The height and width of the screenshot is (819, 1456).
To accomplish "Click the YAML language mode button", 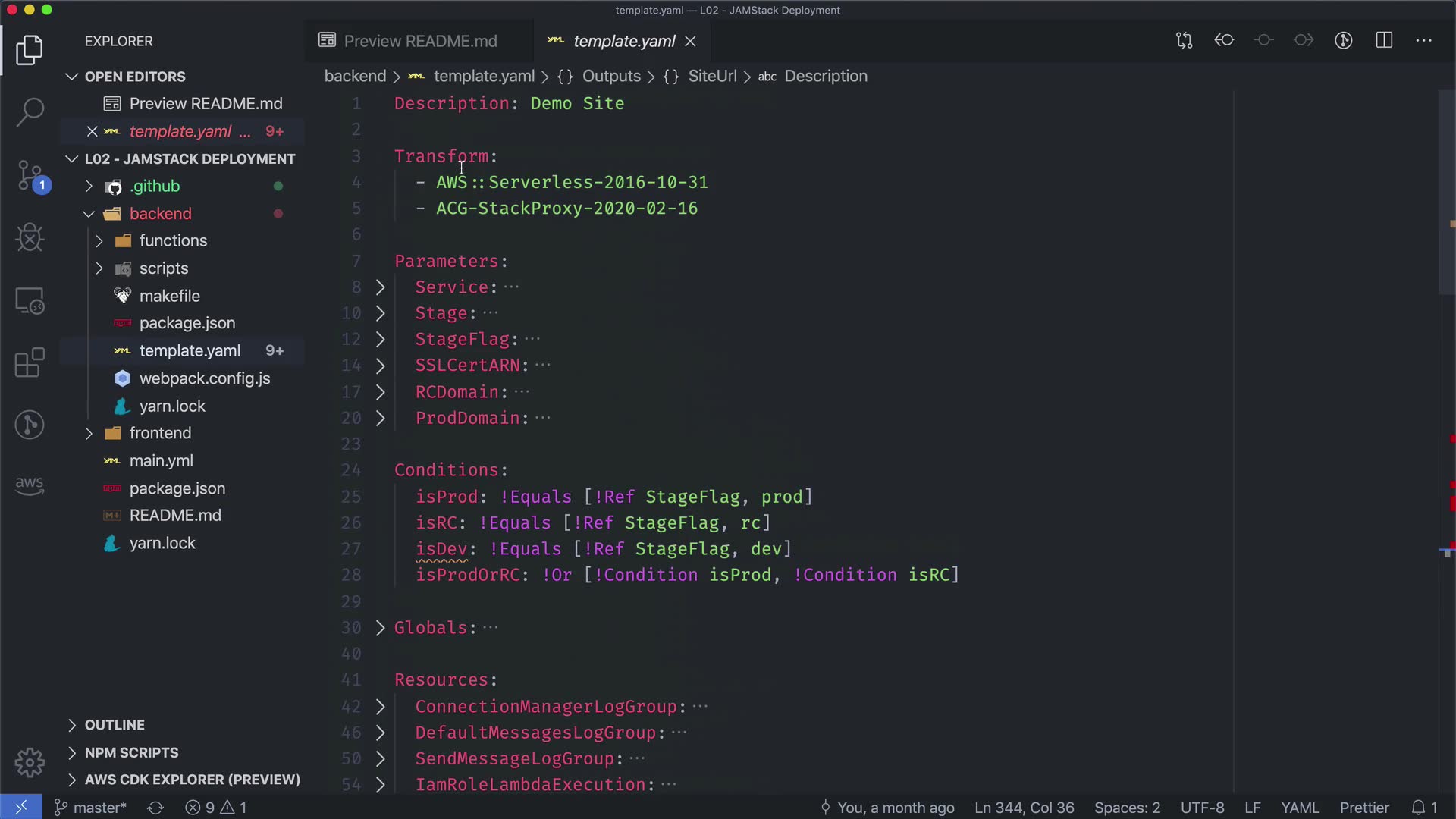I will [1300, 808].
